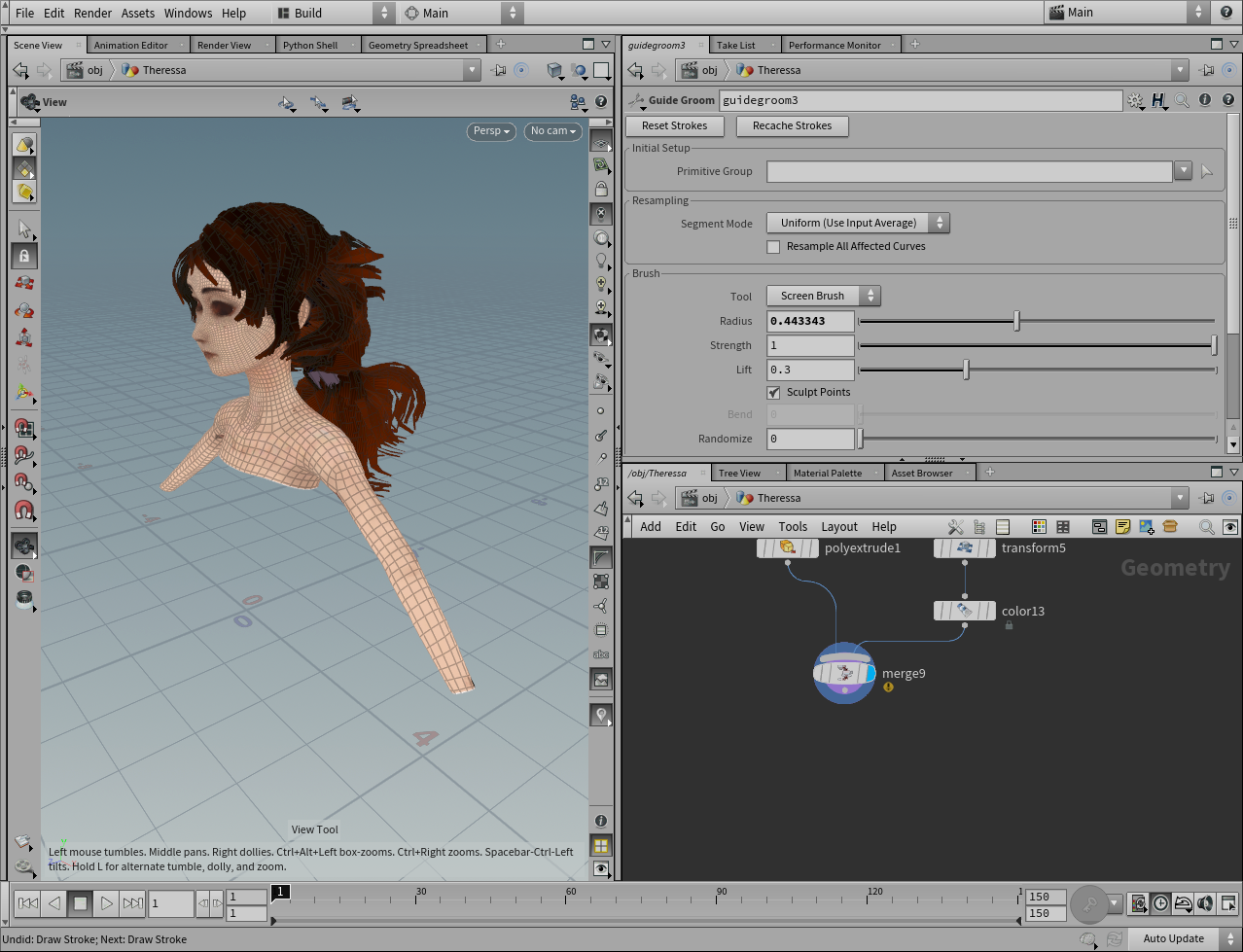Add a sticky note in network editor
The width and height of the screenshot is (1243, 952).
[x=1122, y=527]
